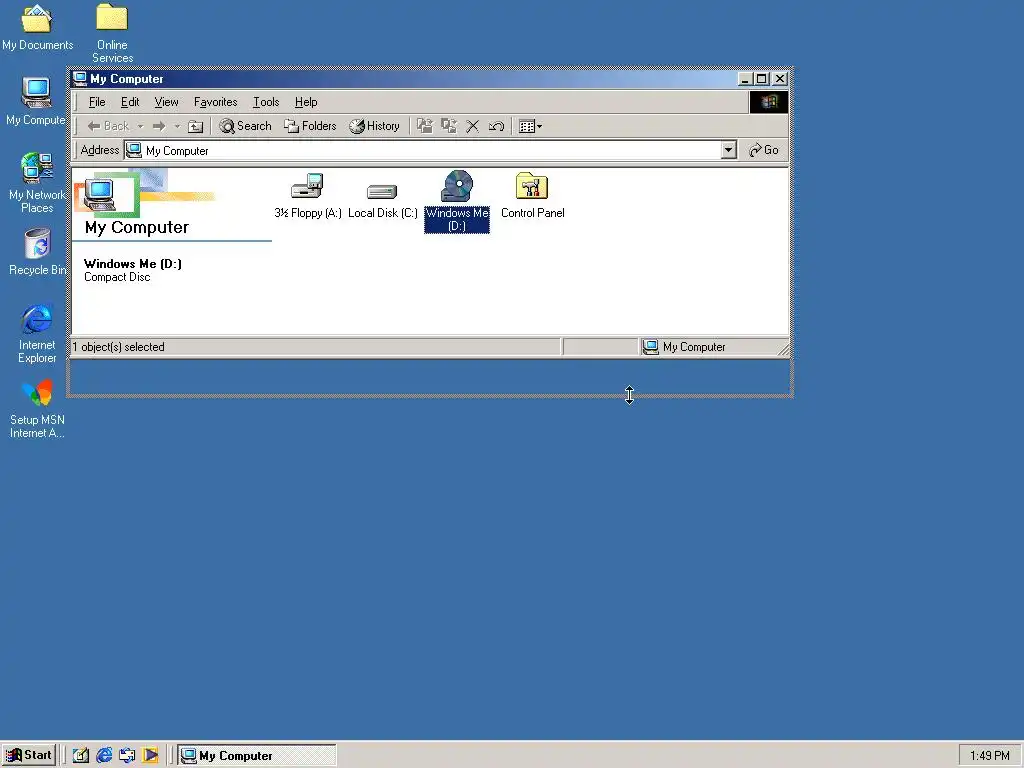Click the Copy To toolbar icon
This screenshot has width=1024, height=768.
pos(449,126)
